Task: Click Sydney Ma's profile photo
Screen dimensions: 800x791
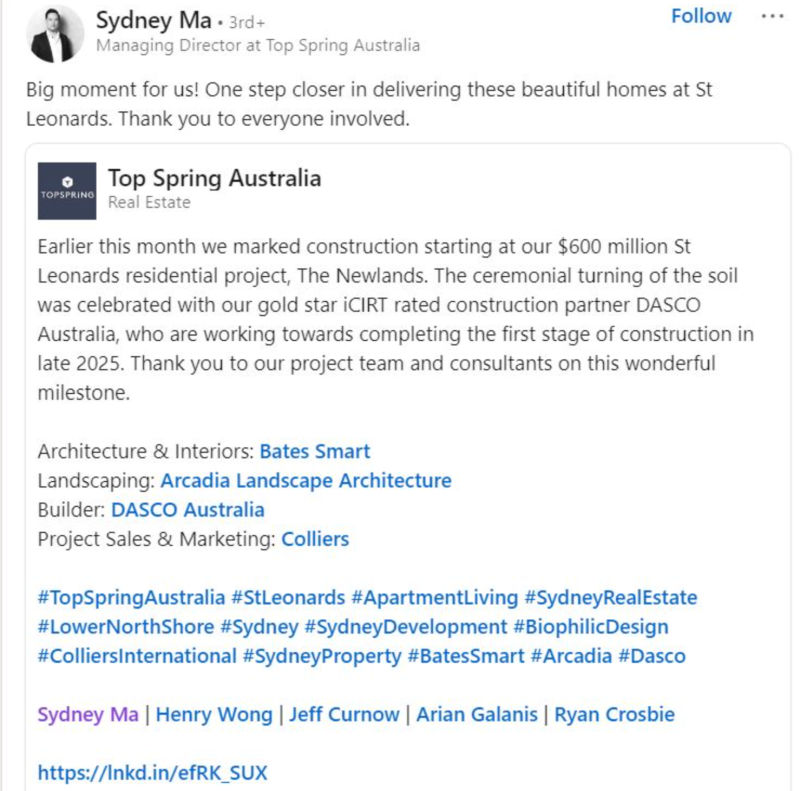Action: pos(57,32)
